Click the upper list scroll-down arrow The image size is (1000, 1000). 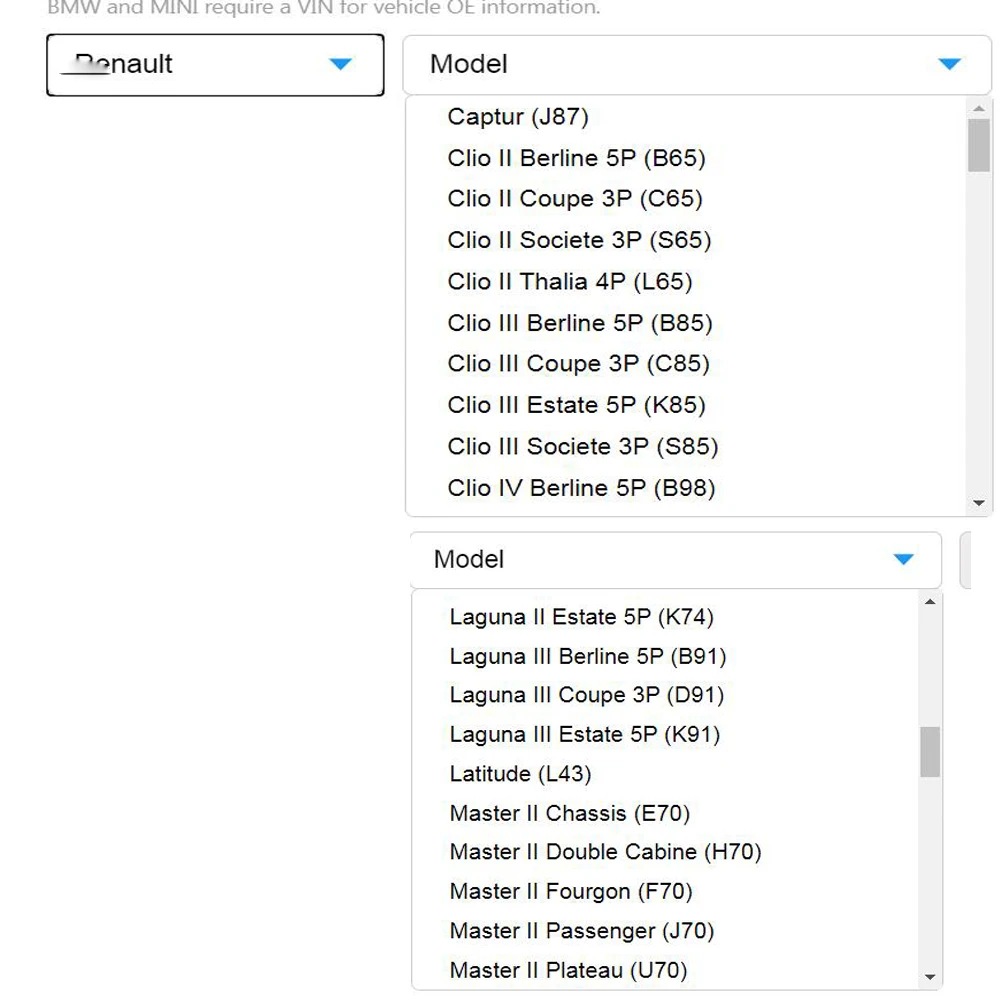[979, 504]
